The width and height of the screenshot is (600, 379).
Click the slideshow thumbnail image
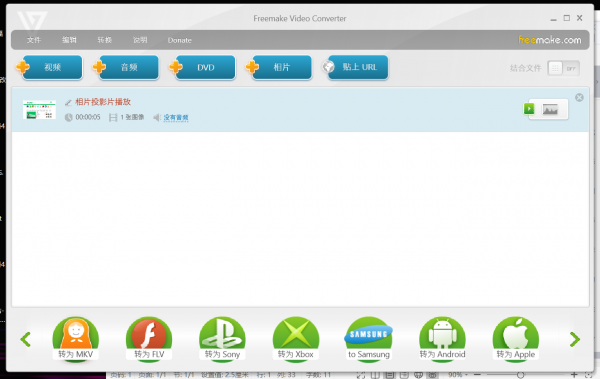coord(39,109)
